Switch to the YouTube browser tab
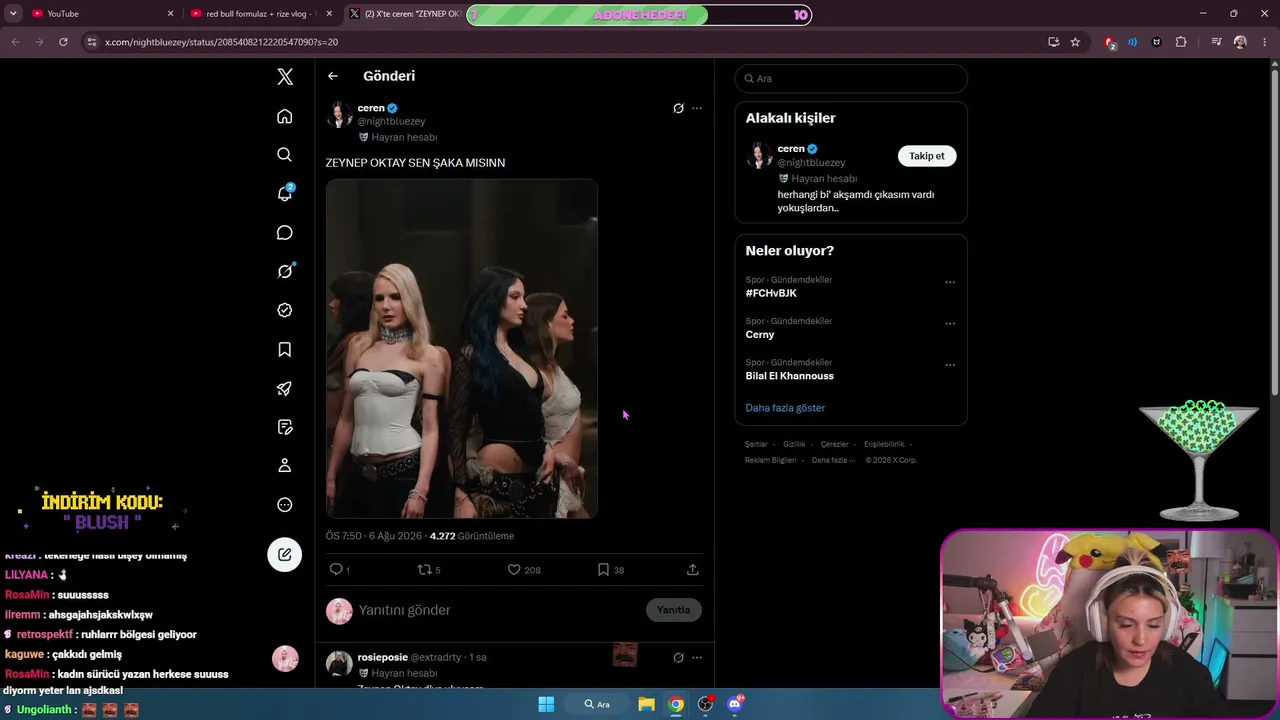Image resolution: width=1280 pixels, height=720 pixels. 95,14
